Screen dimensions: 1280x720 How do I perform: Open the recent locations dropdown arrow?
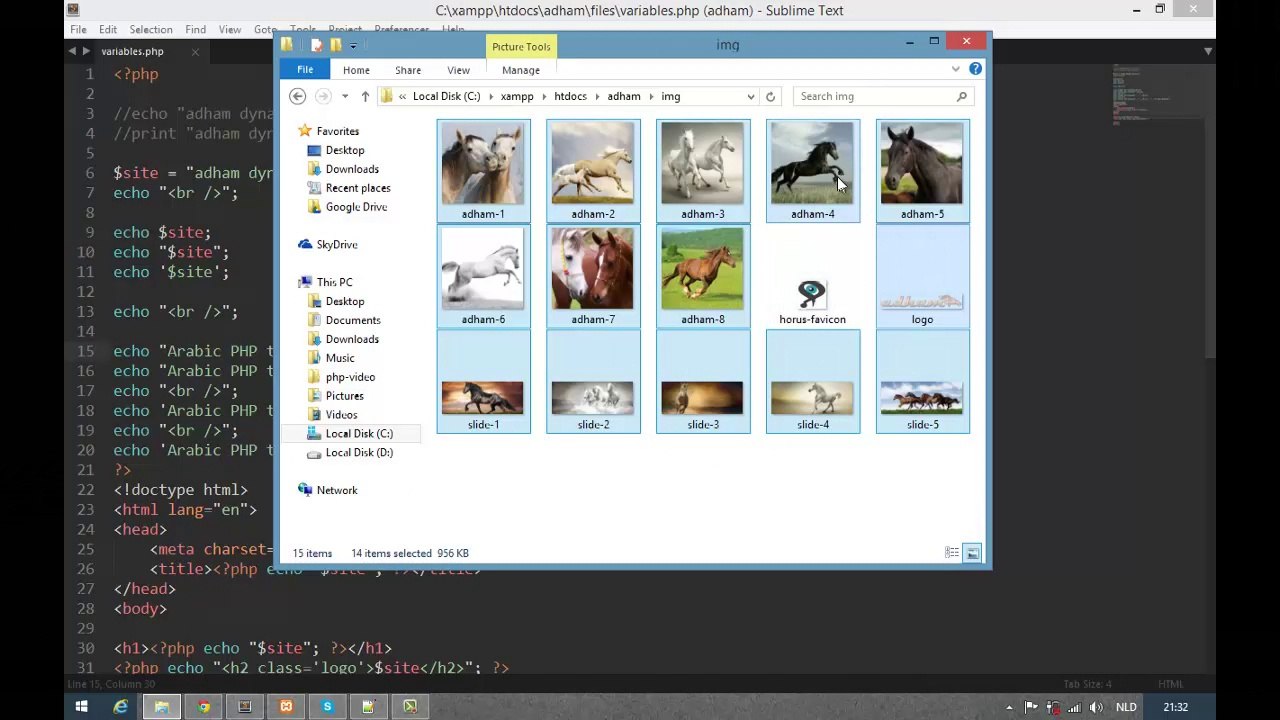pyautogui.click(x=345, y=96)
